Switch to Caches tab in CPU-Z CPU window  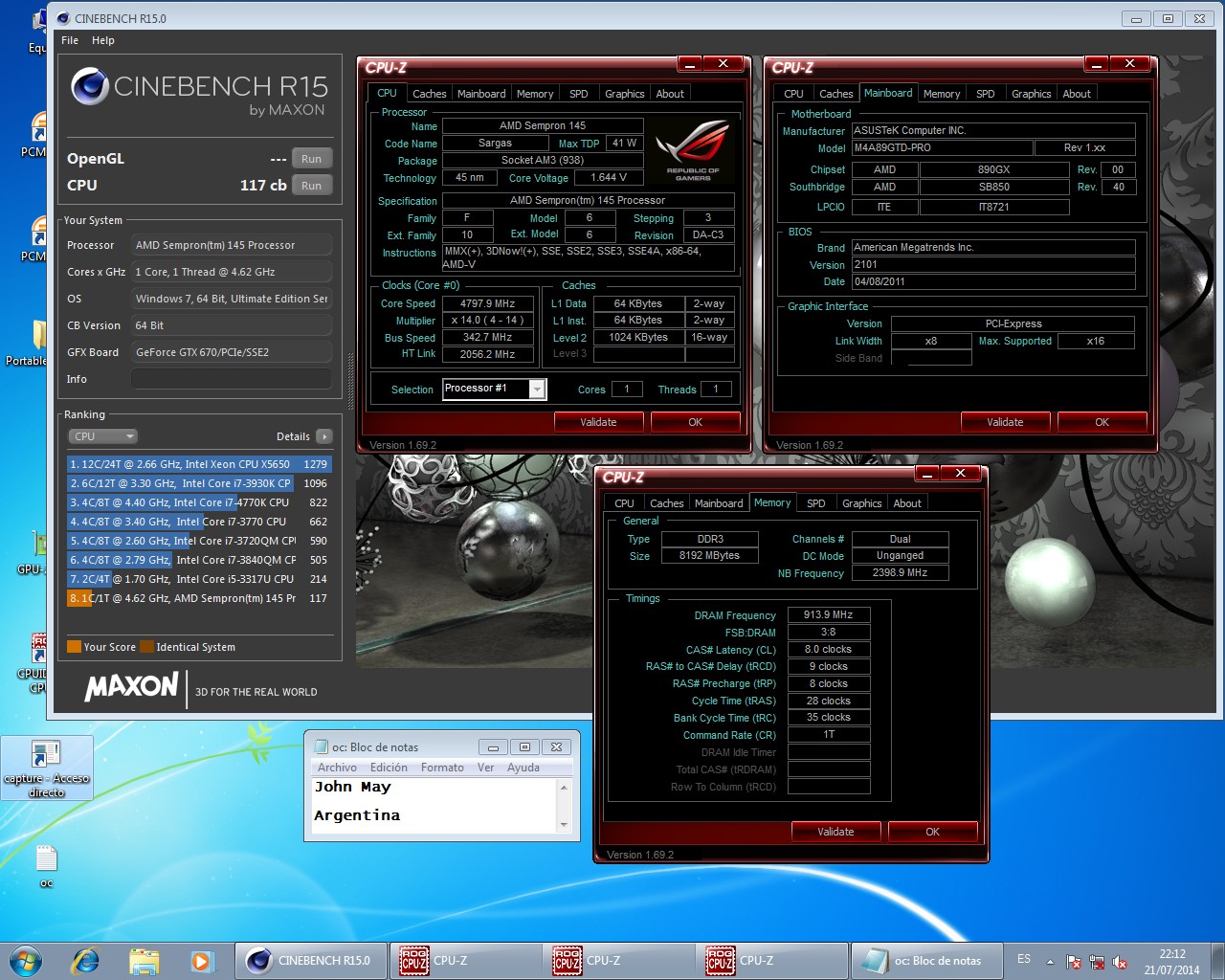pyautogui.click(x=429, y=94)
